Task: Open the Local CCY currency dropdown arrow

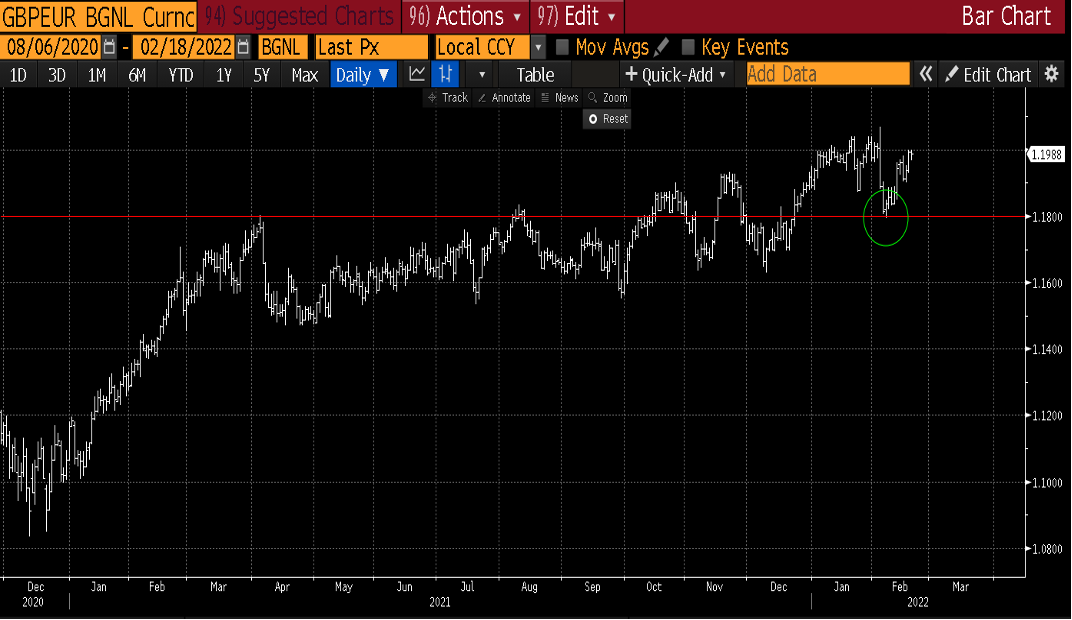Action: coord(538,47)
